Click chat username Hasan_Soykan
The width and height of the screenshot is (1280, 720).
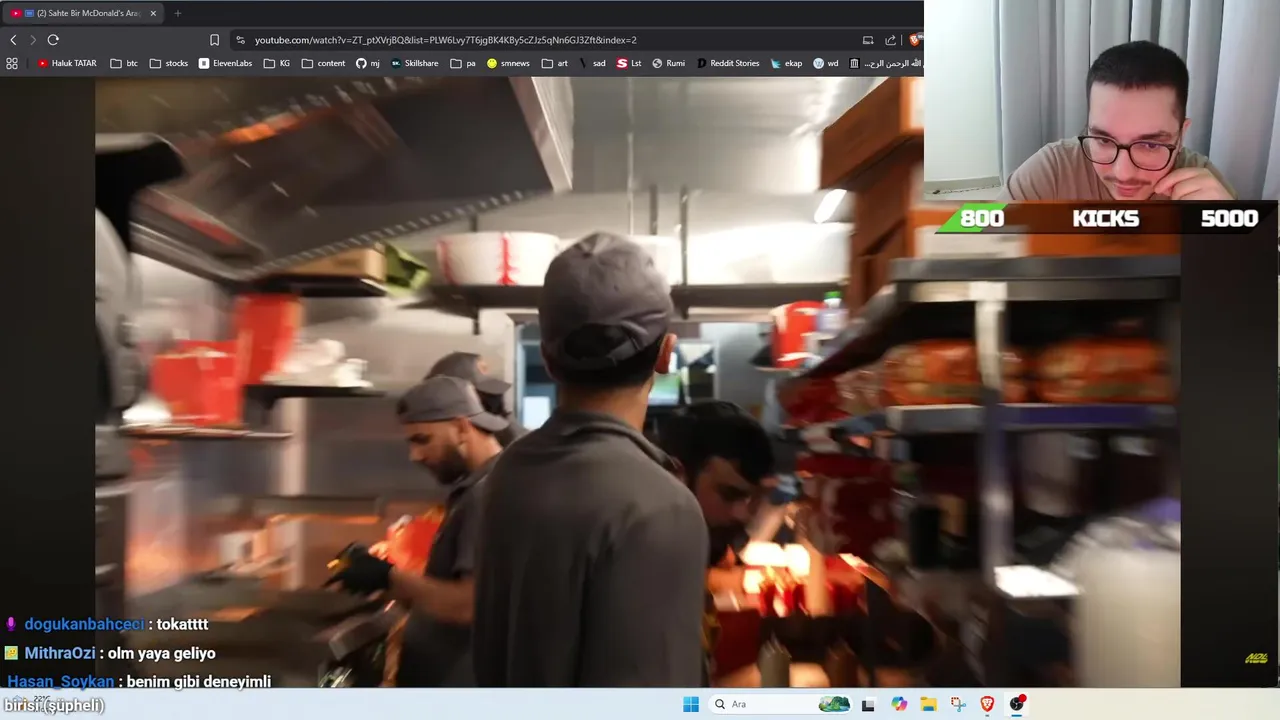pyautogui.click(x=59, y=681)
